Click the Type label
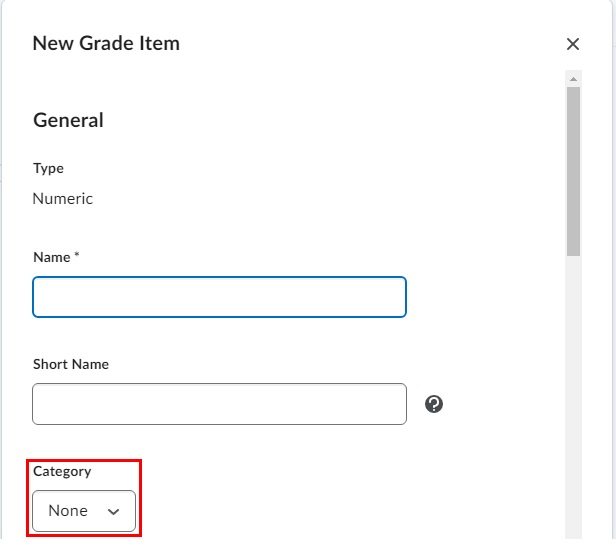This screenshot has height=549, width=616. 48,168
